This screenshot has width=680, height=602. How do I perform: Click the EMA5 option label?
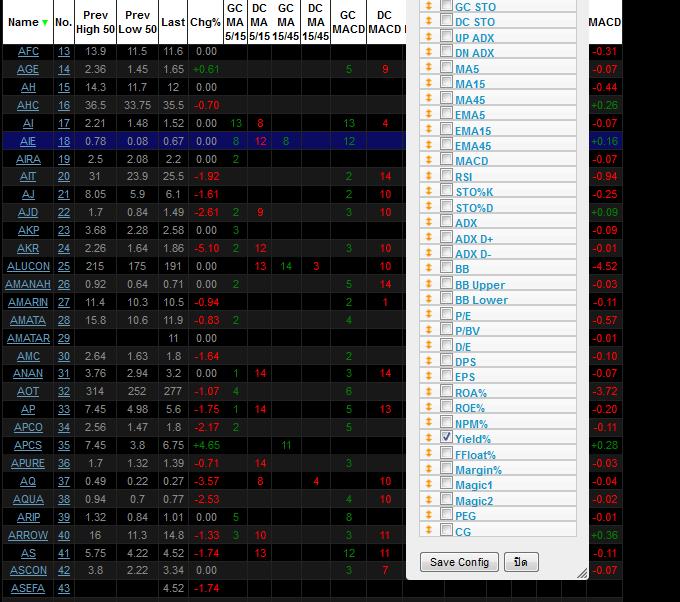[470, 115]
